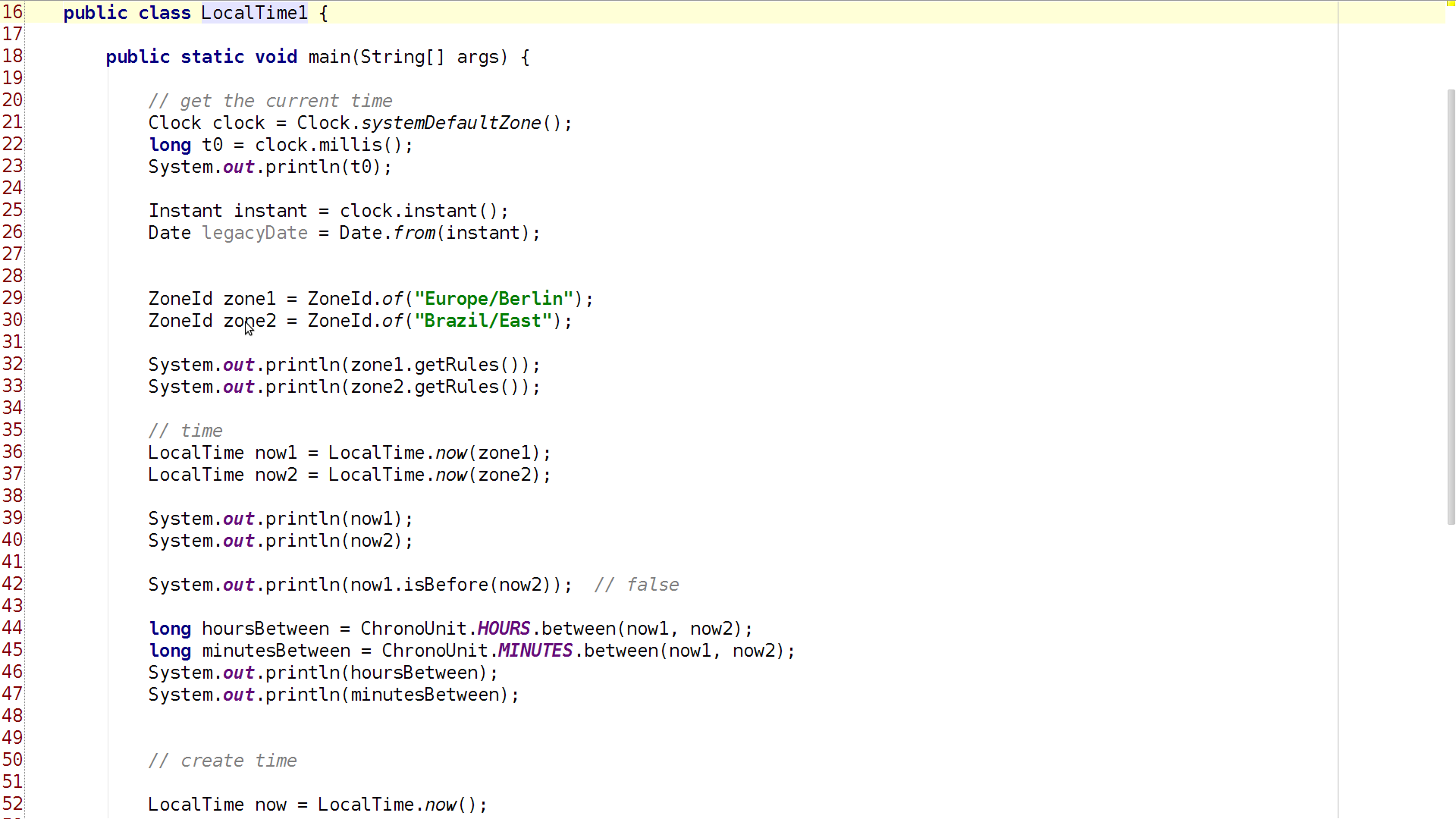Click the "Europe/Berlin" string literal
This screenshot has height=819, width=1456.
[494, 299]
